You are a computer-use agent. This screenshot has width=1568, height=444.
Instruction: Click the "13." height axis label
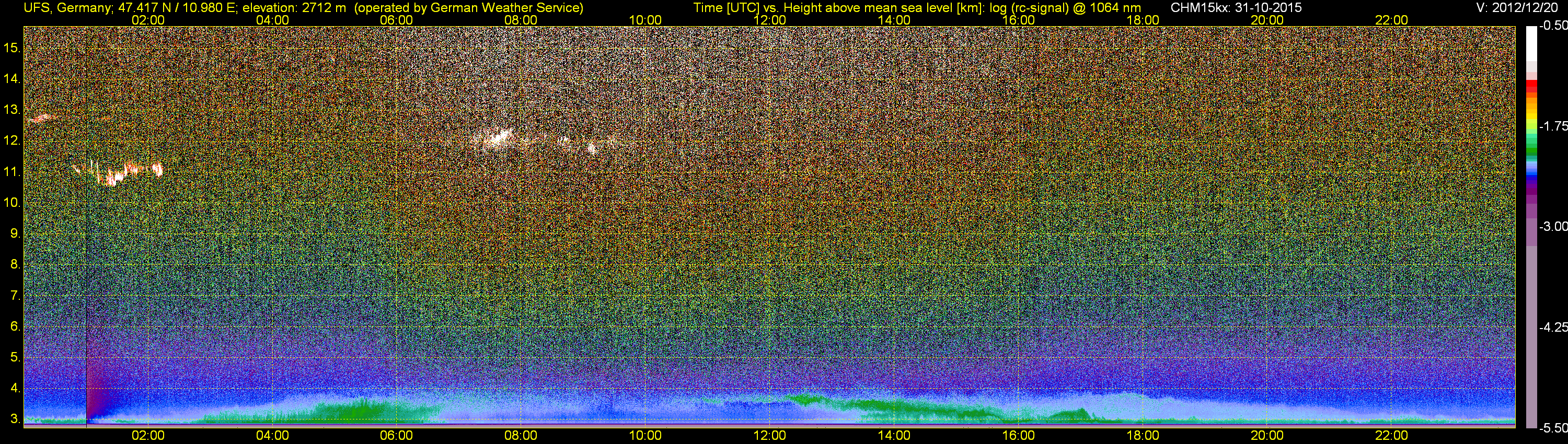[x=12, y=110]
